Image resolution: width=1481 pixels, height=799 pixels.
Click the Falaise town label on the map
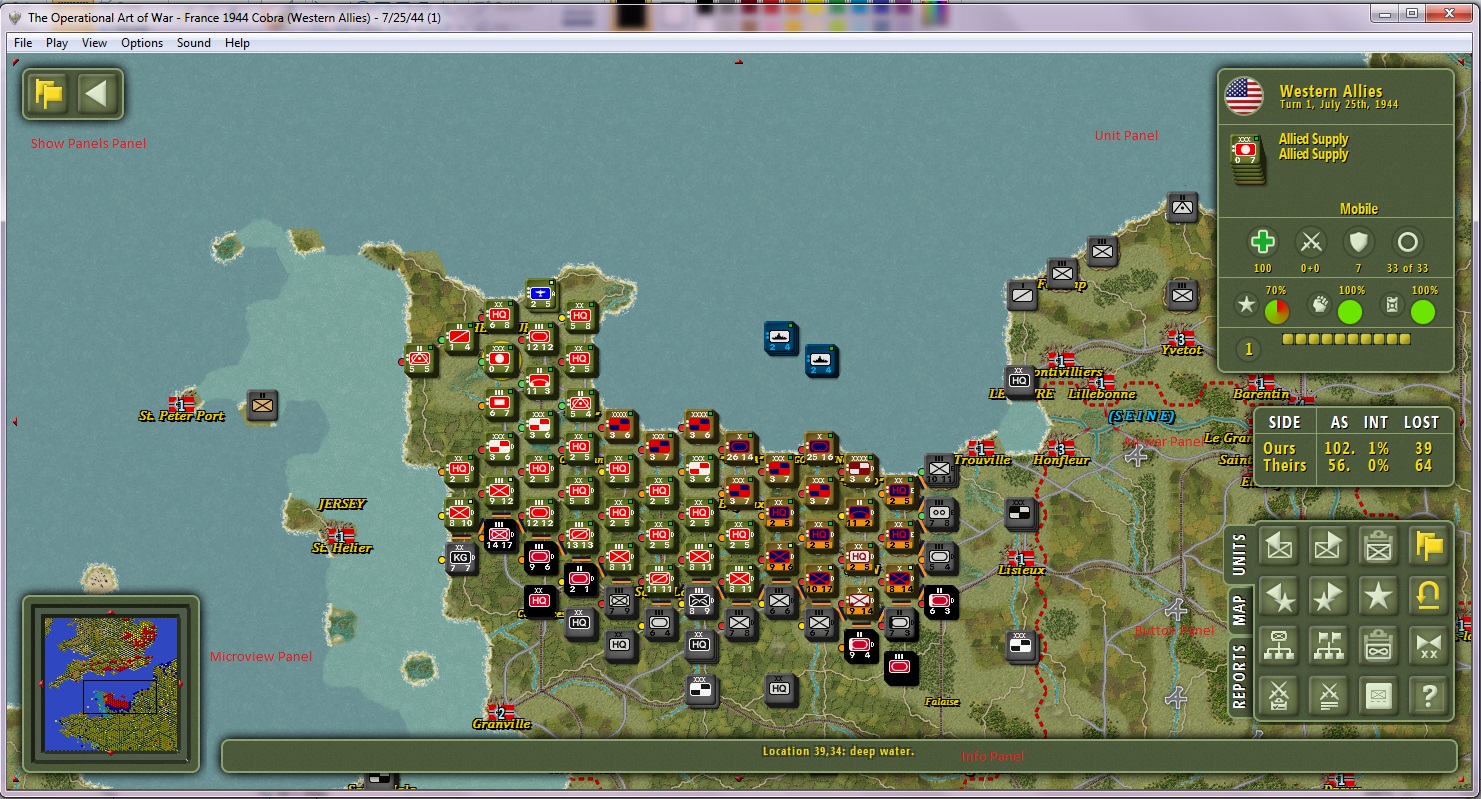942,702
